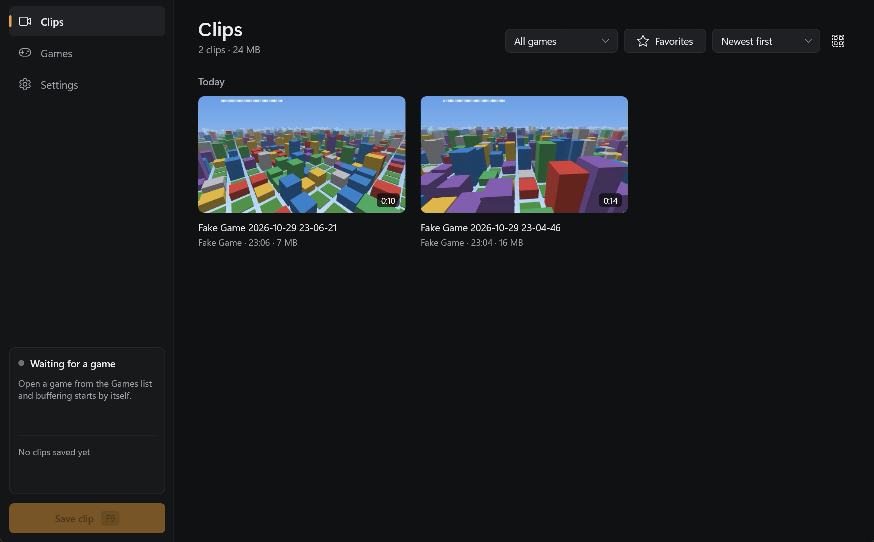The height and width of the screenshot is (542, 874).
Task: Click the gray status dot indicator
Action: (x=21, y=363)
